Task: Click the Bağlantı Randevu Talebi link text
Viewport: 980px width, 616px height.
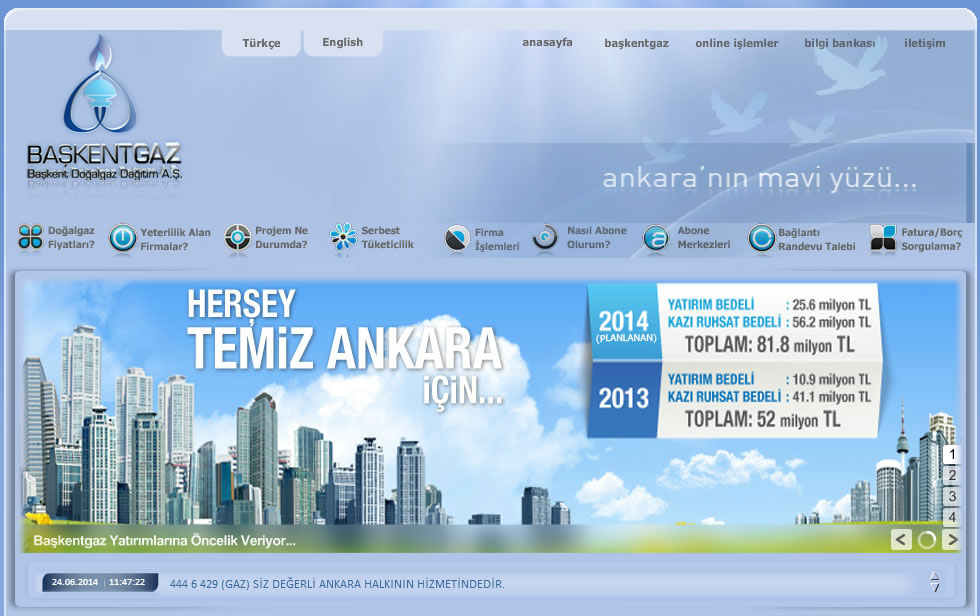Action: tap(817, 239)
